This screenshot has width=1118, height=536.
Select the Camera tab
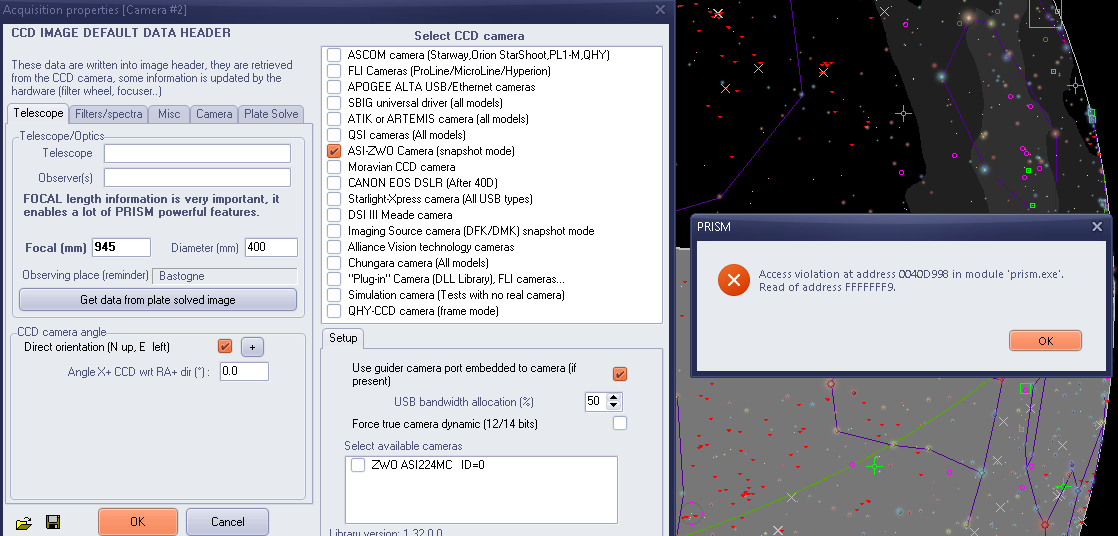[x=214, y=114]
